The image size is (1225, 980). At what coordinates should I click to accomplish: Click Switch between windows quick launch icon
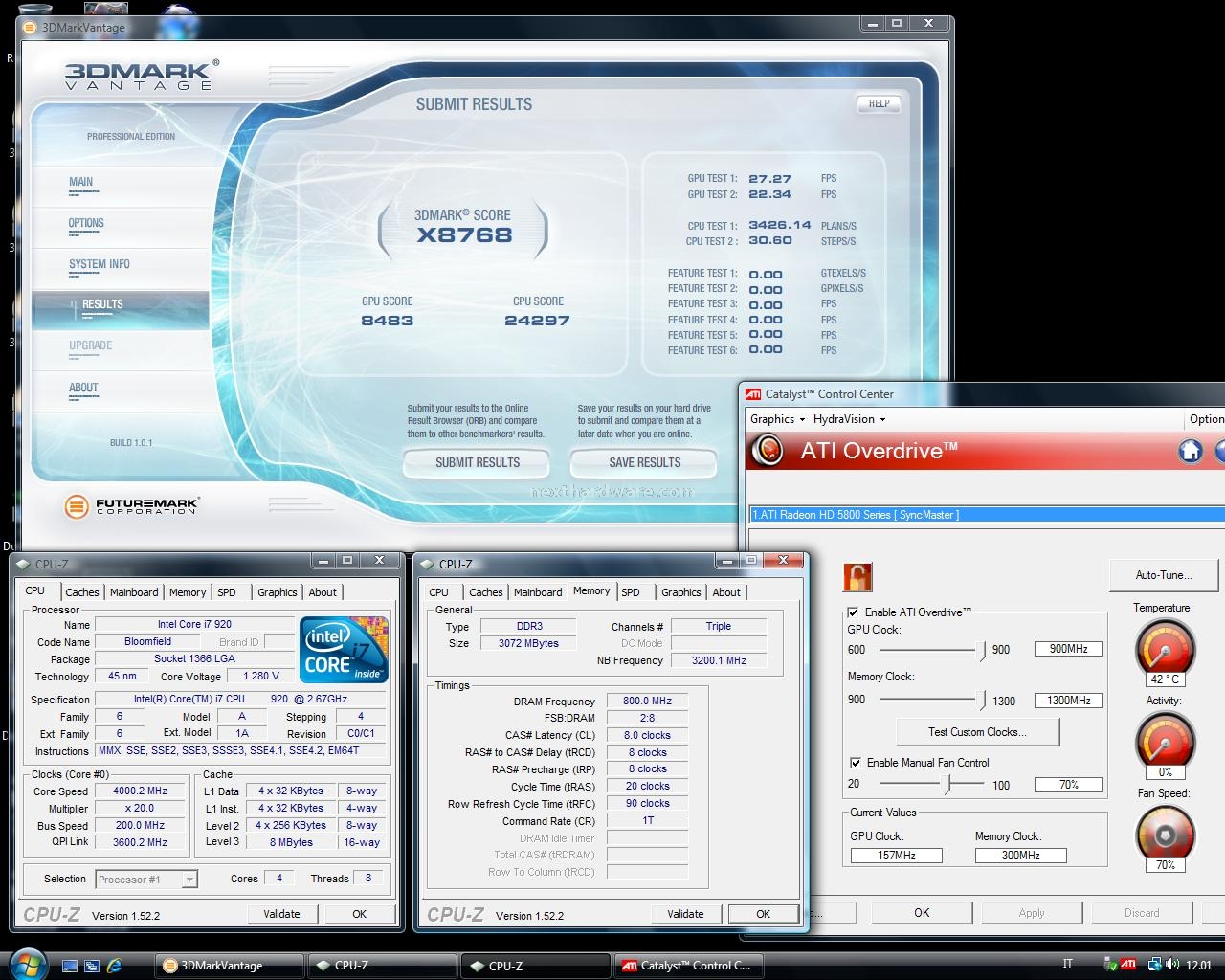(x=92, y=966)
